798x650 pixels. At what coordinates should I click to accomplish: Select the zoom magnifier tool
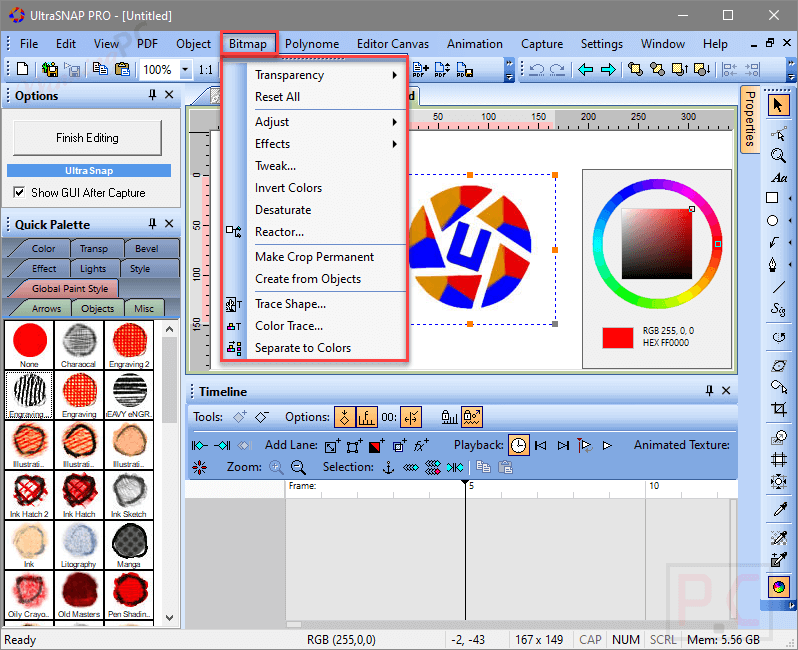point(778,155)
